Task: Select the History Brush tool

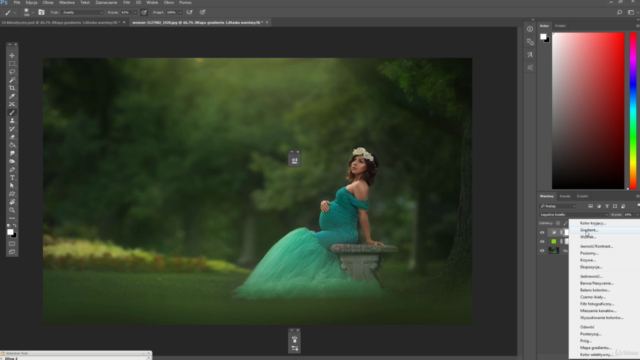Action: pyautogui.click(x=12, y=129)
